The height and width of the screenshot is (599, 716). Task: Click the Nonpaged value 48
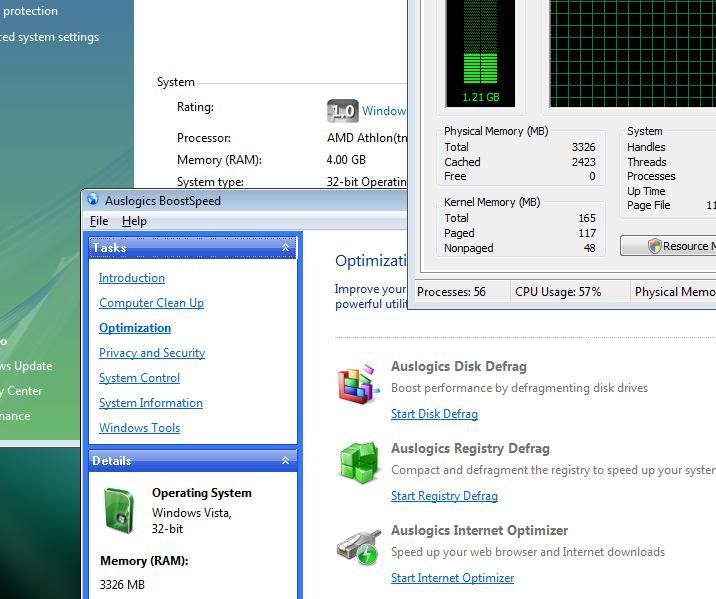coord(590,248)
